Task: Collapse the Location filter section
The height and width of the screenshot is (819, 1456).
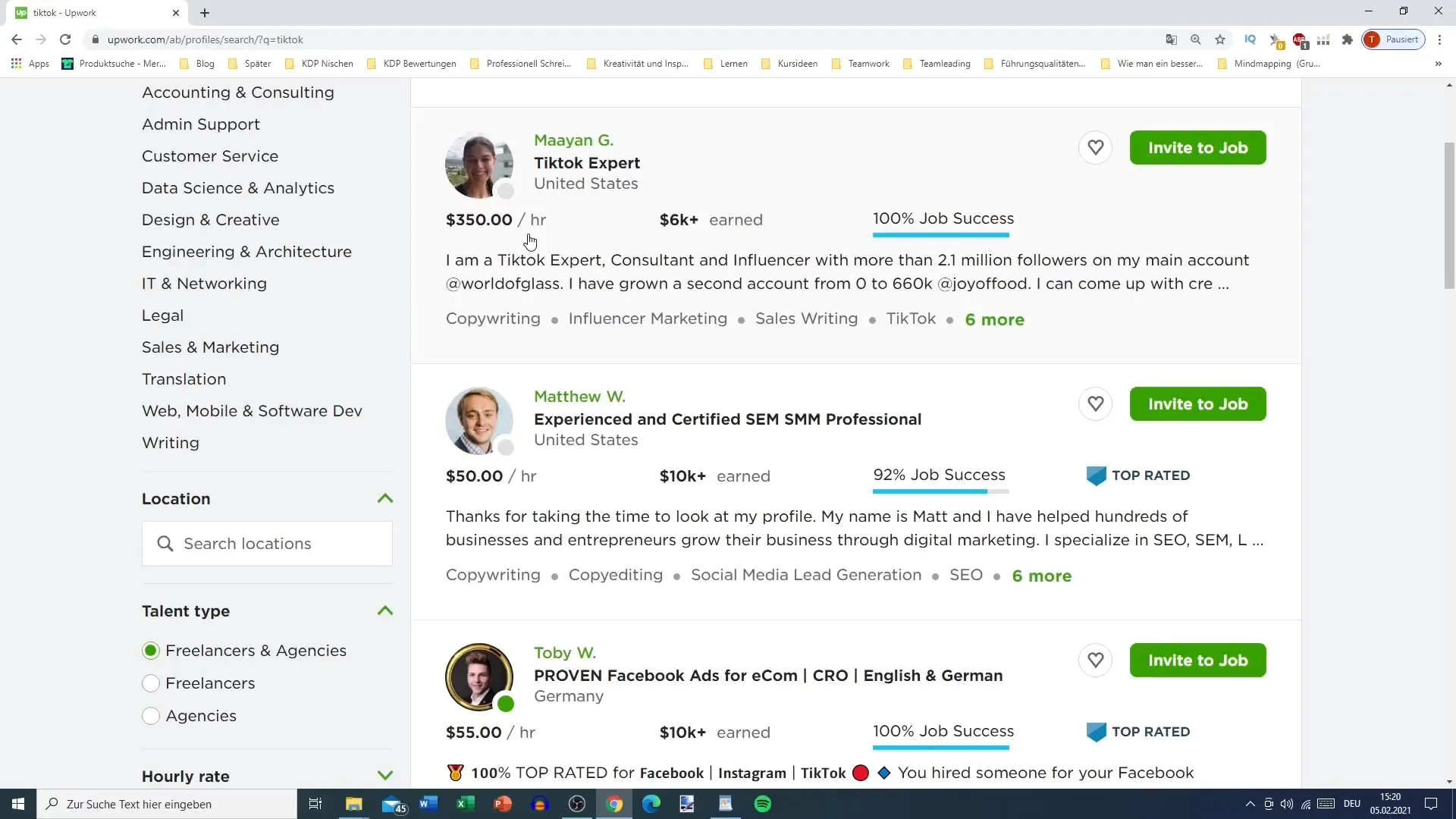Action: pyautogui.click(x=385, y=498)
